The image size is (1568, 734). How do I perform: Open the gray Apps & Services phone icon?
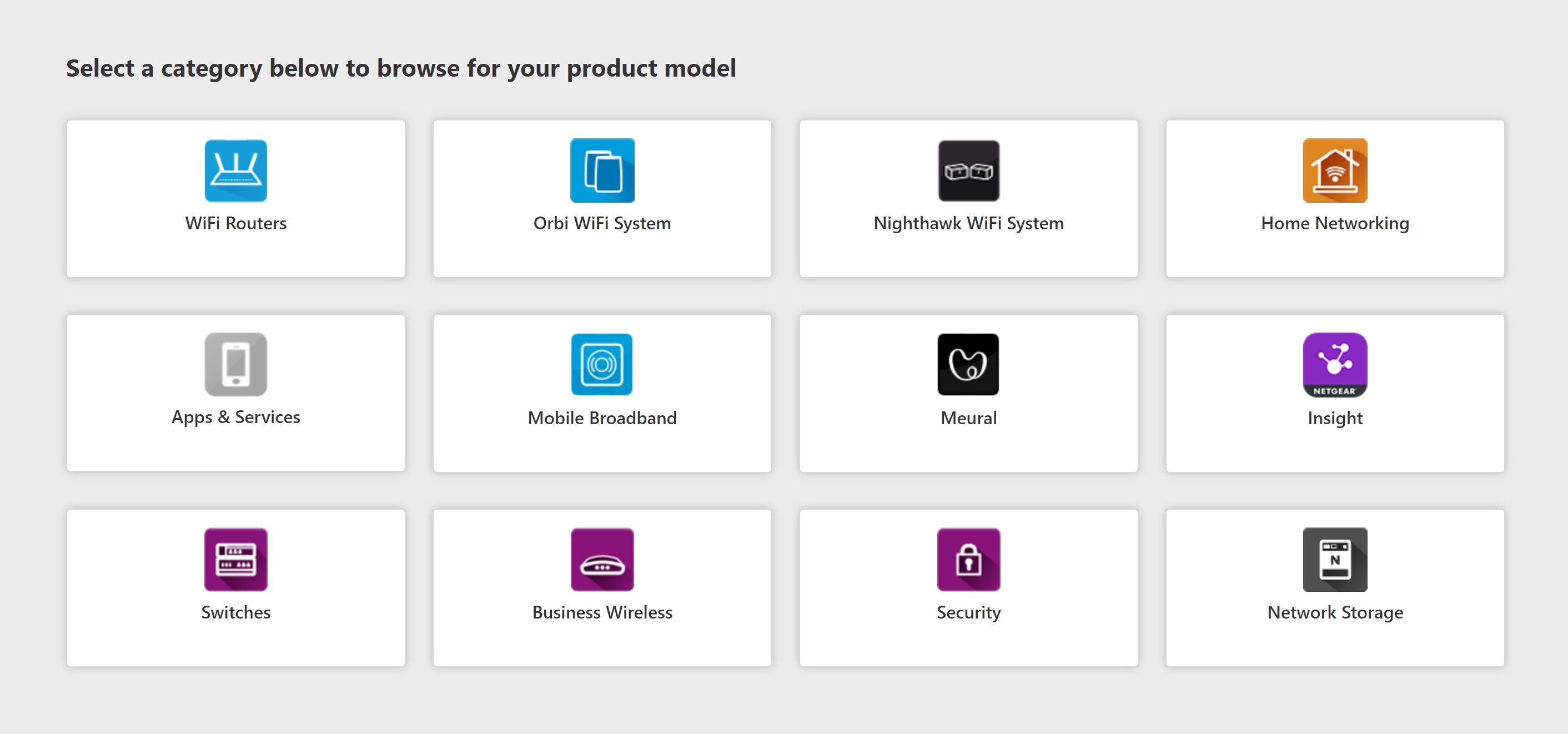pos(235,364)
